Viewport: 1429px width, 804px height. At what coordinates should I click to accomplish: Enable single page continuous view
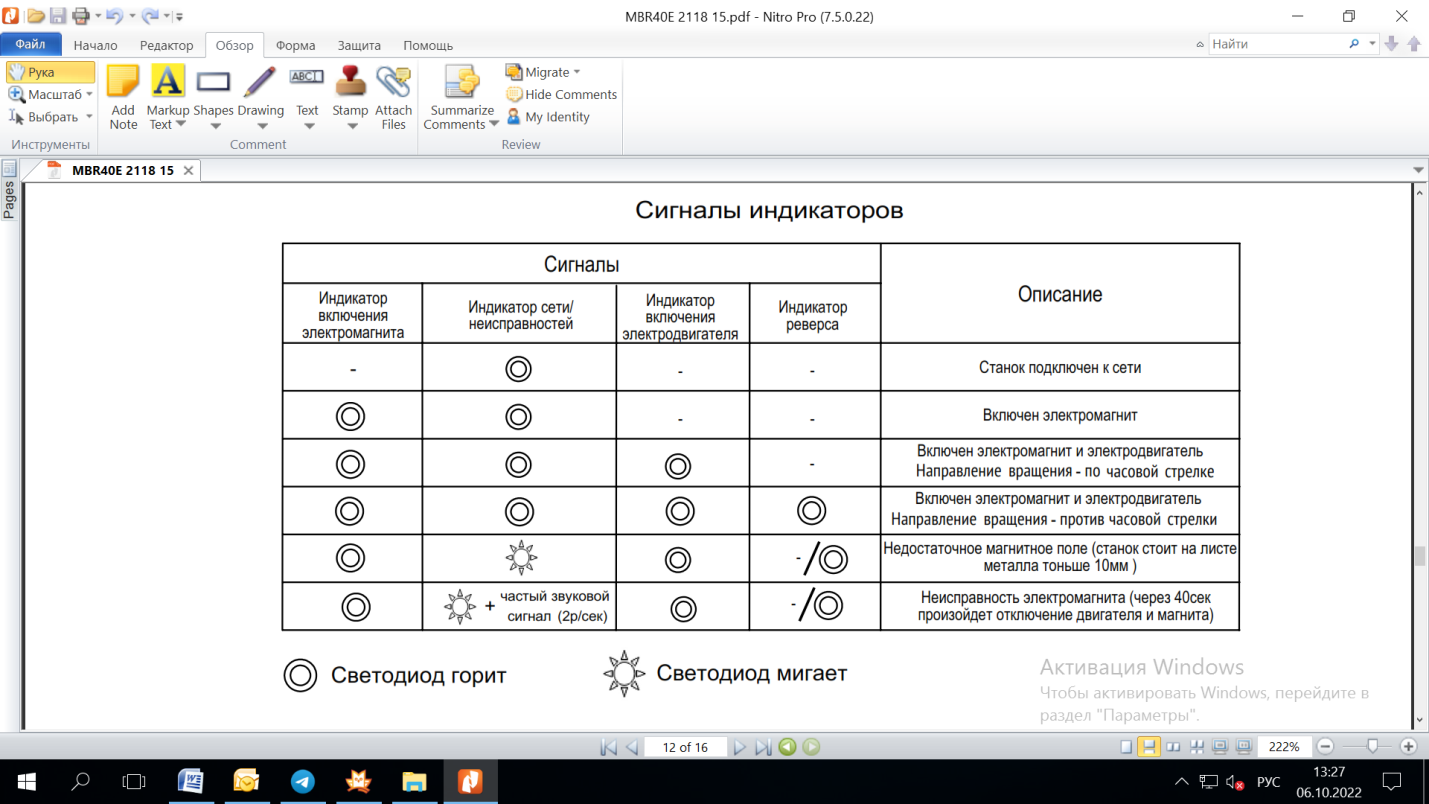tap(1149, 747)
